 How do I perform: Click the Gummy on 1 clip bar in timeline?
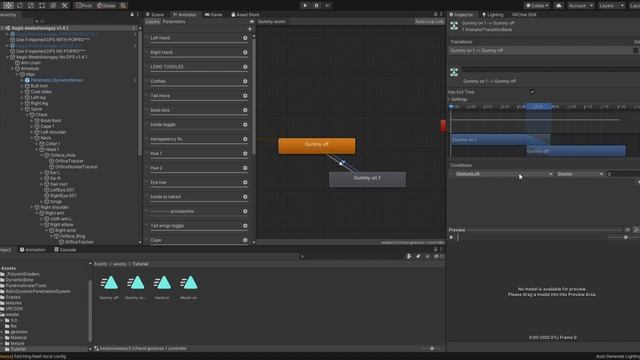[x=500, y=140]
